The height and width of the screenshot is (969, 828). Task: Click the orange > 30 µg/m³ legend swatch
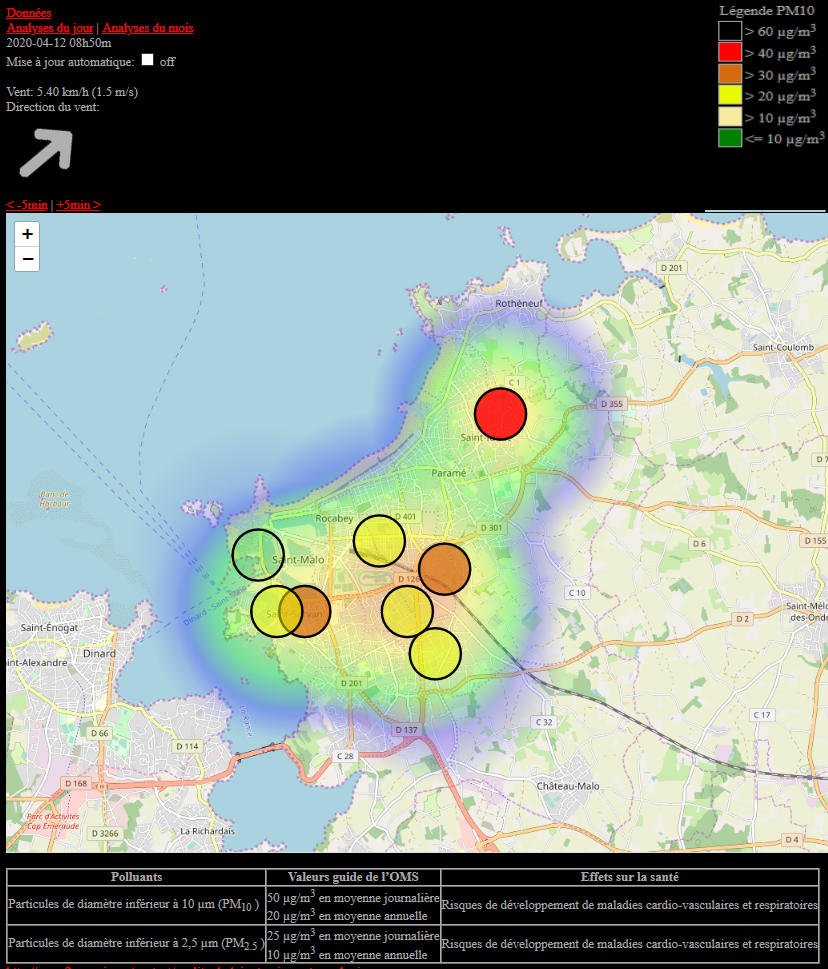(x=730, y=74)
